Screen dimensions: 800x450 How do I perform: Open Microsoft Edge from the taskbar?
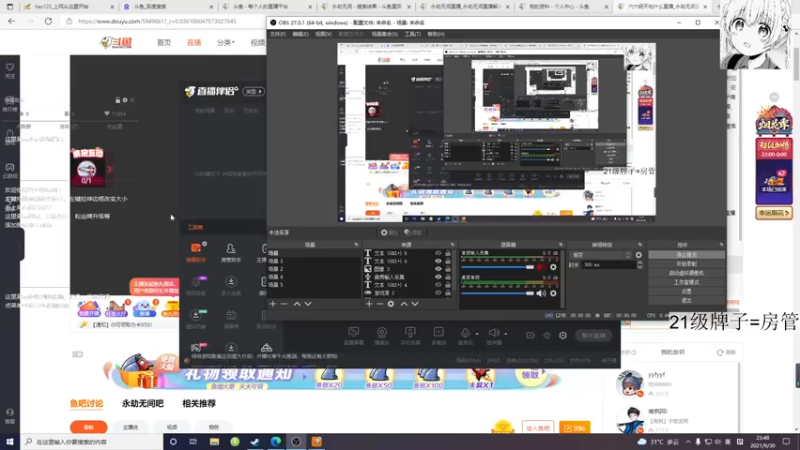276,442
